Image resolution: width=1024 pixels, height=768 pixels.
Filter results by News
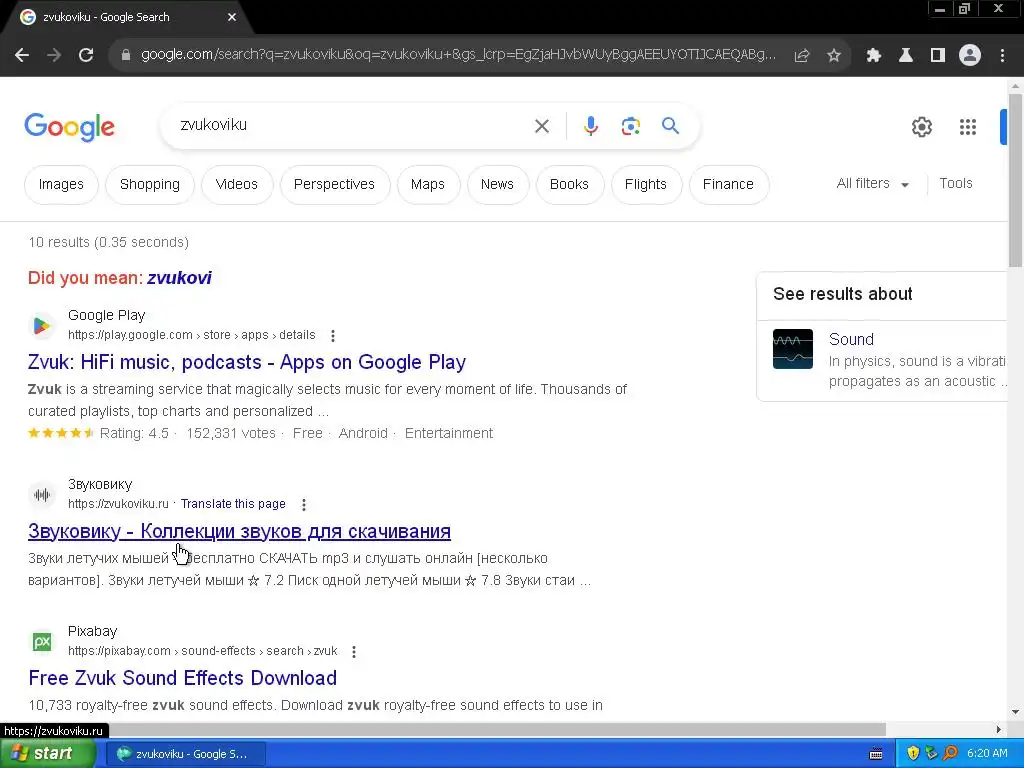pos(497,185)
